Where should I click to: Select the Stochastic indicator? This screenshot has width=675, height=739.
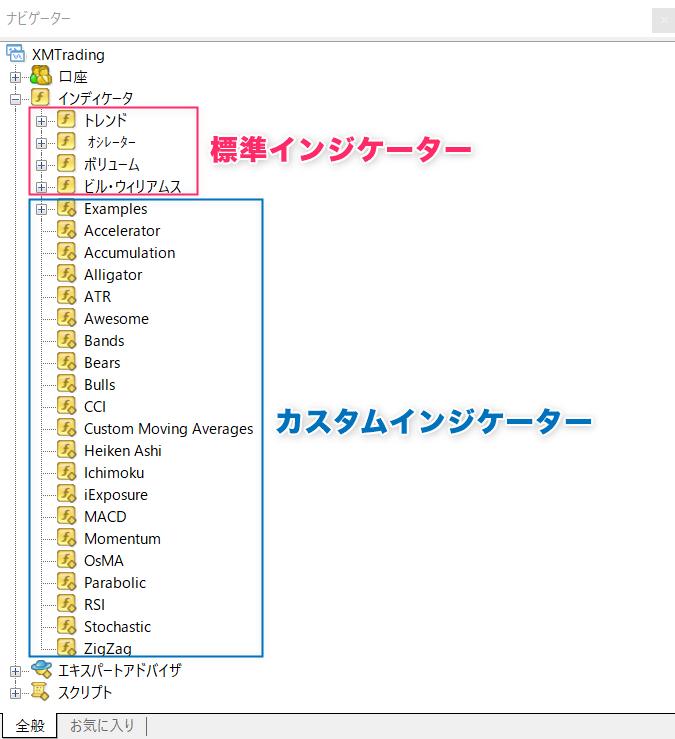[117, 626]
